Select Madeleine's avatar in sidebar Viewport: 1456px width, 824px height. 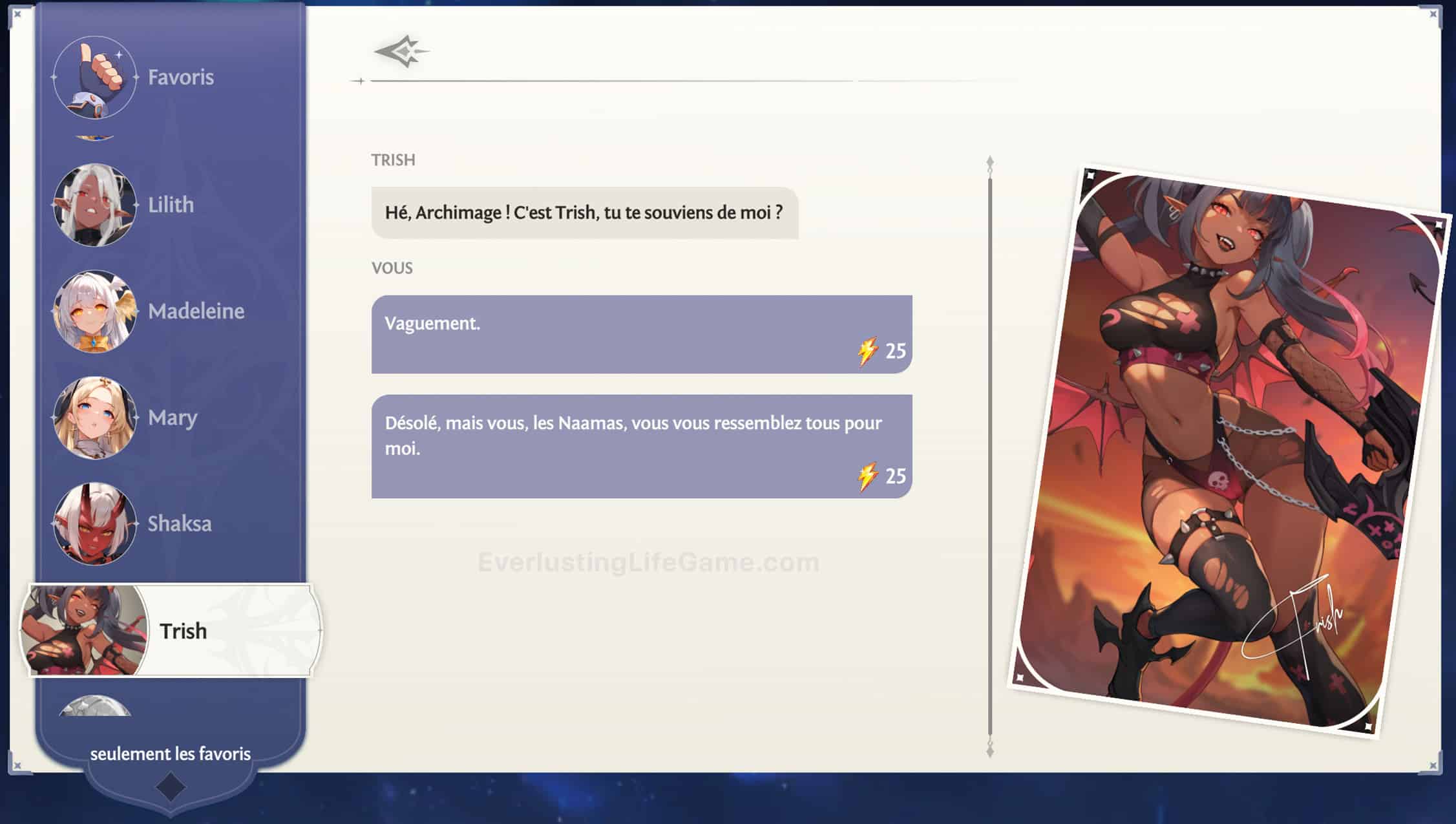point(94,312)
